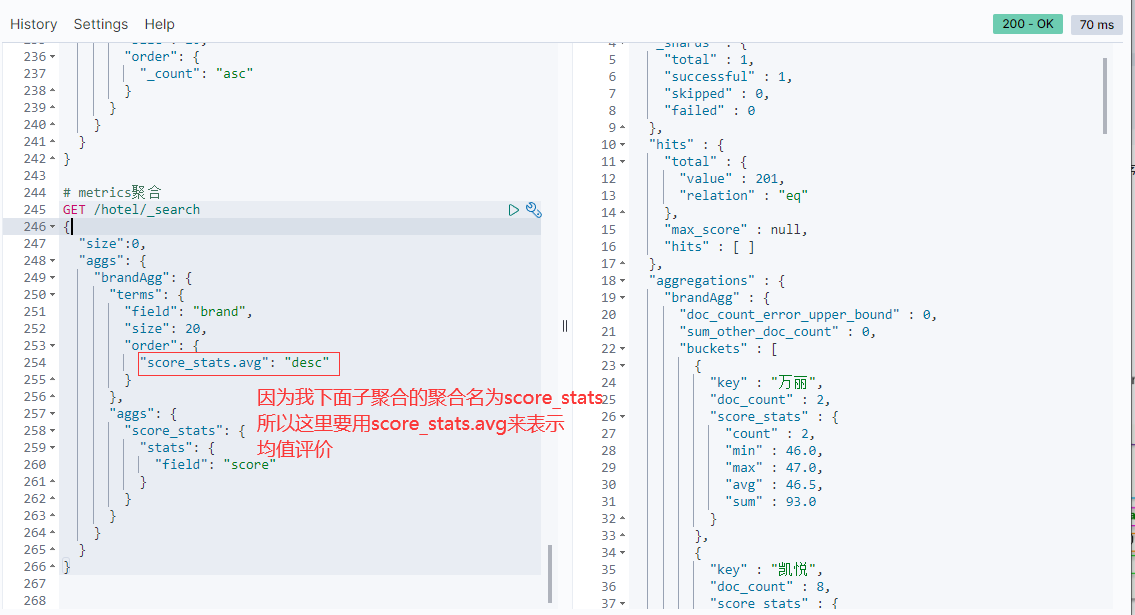Click "key" : "万丽" in the response

(767, 383)
